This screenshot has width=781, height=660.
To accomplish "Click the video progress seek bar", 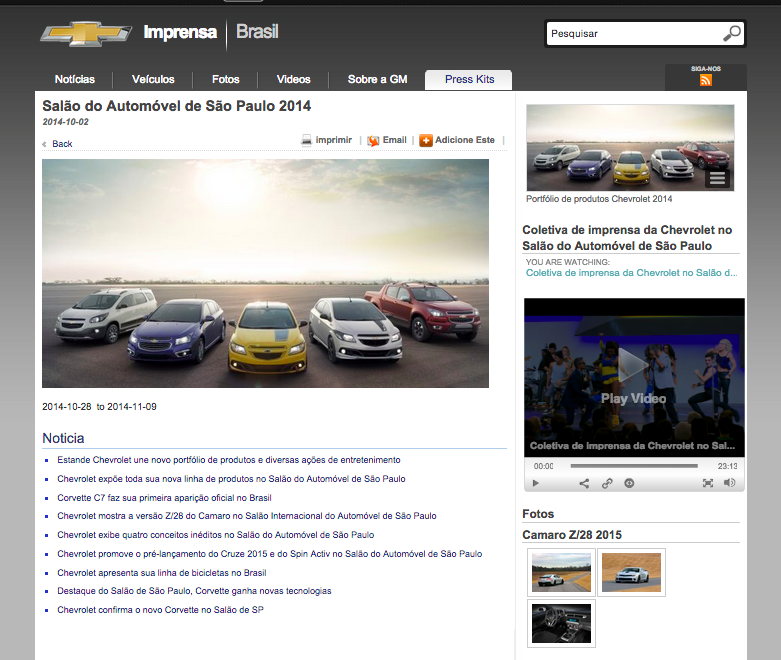I will pos(634,466).
